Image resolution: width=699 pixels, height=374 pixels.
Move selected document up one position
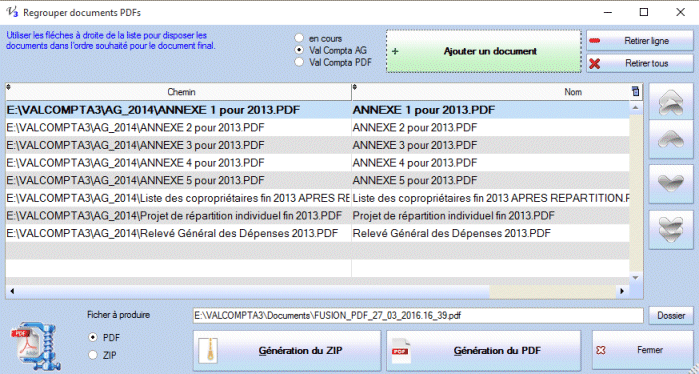click(671, 140)
